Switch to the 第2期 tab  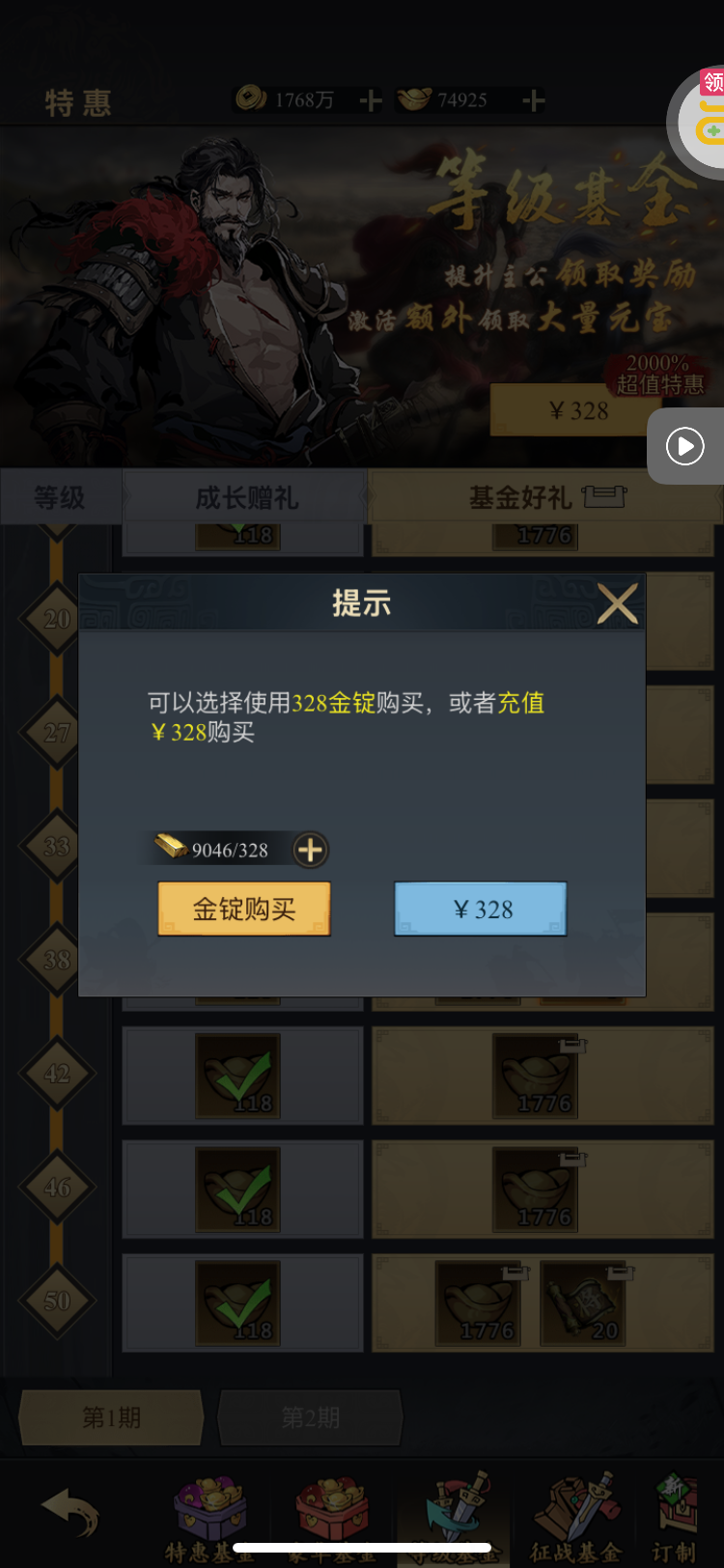pyautogui.click(x=310, y=1417)
